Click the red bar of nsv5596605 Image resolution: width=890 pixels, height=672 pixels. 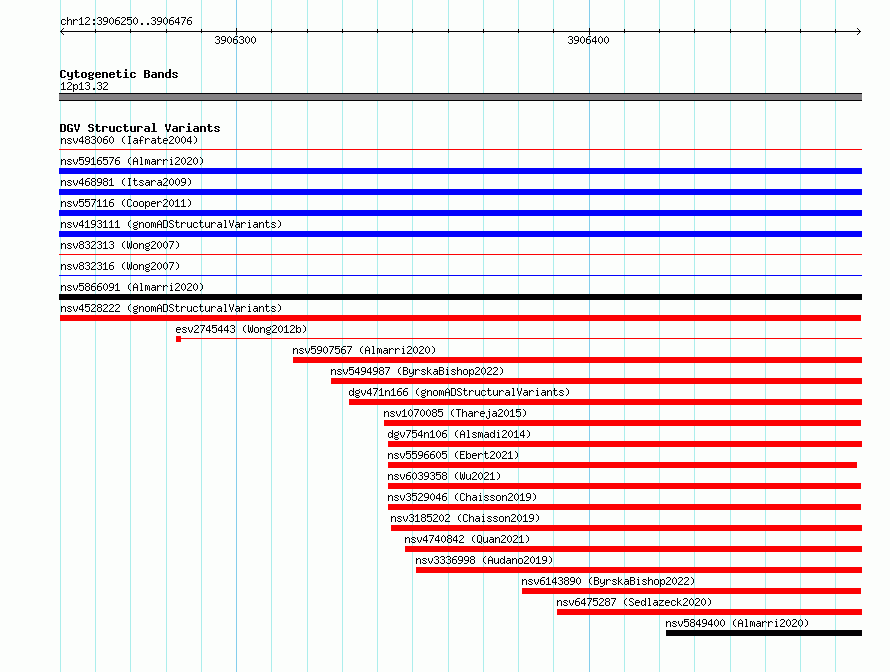coord(622,465)
